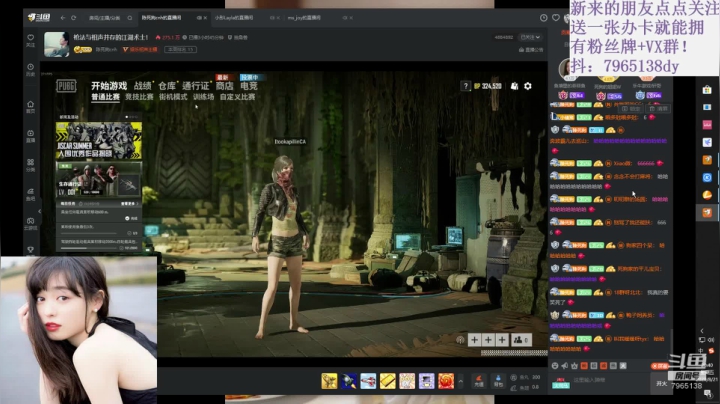
Task: Select 自定义比赛 mode
Action: 237,97
